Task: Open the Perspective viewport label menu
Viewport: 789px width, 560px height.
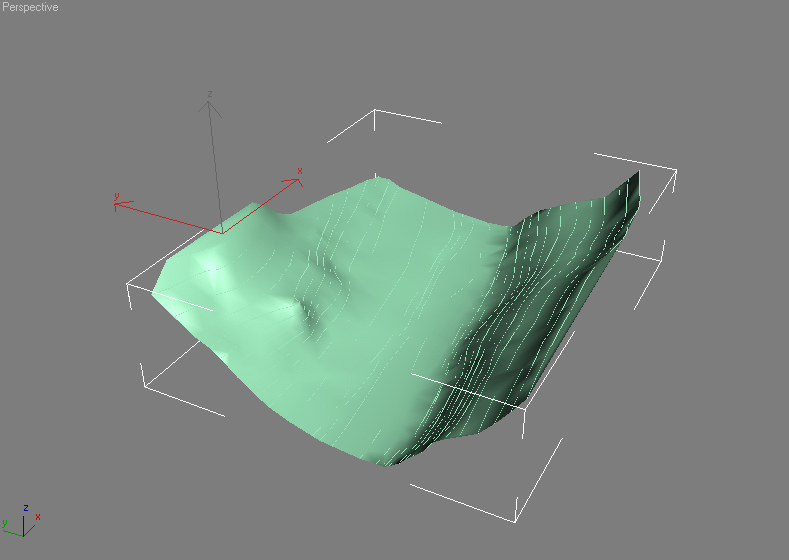Action: point(30,7)
